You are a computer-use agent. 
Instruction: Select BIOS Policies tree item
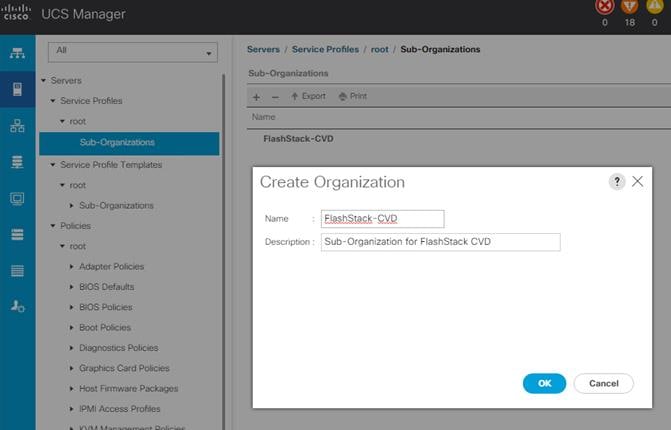[x=106, y=307]
